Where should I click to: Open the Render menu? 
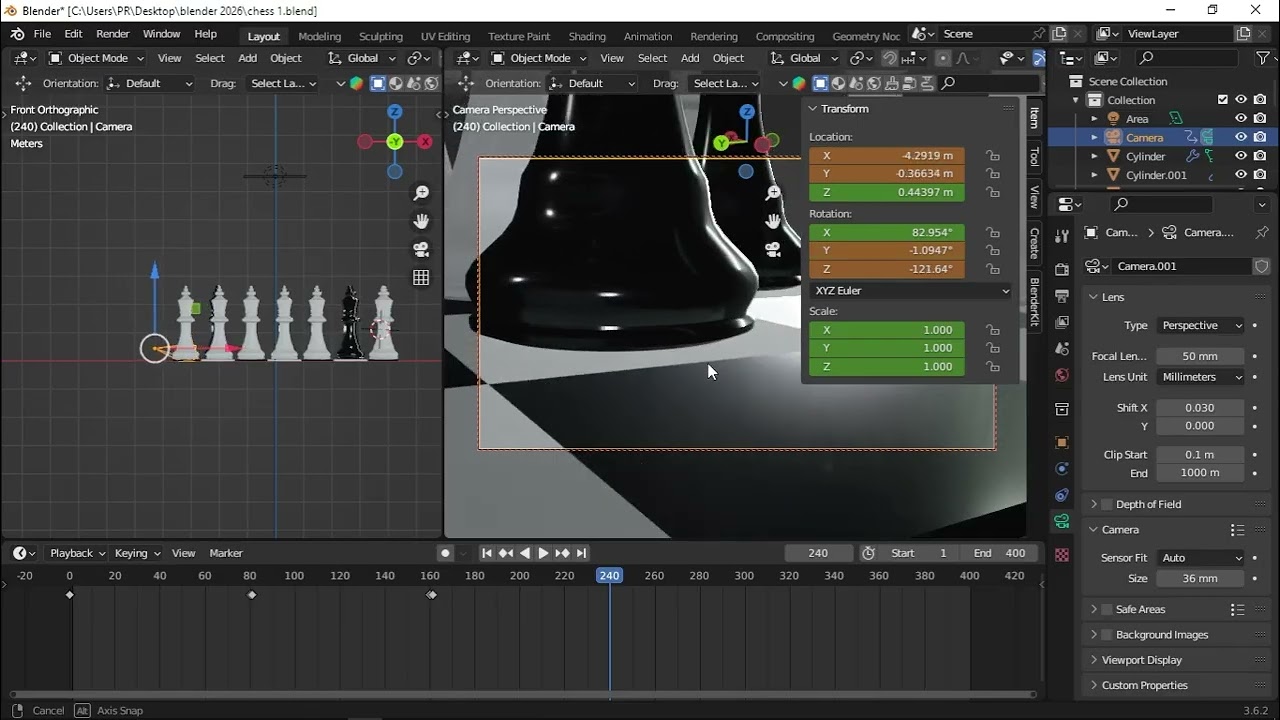pos(113,34)
